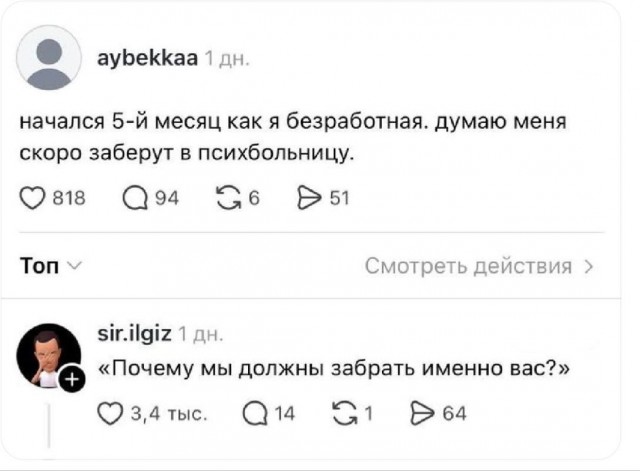Image resolution: width=640 pixels, height=471 pixels.
Task: Open the post text about безработная
Action: point(292,138)
